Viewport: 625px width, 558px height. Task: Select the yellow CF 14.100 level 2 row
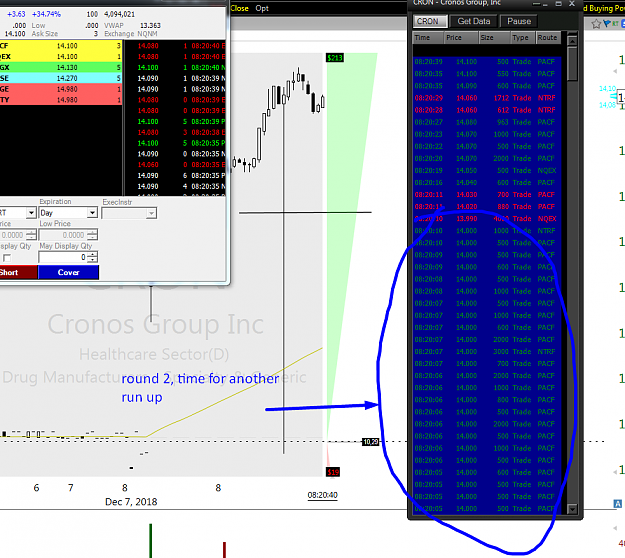pos(61,46)
